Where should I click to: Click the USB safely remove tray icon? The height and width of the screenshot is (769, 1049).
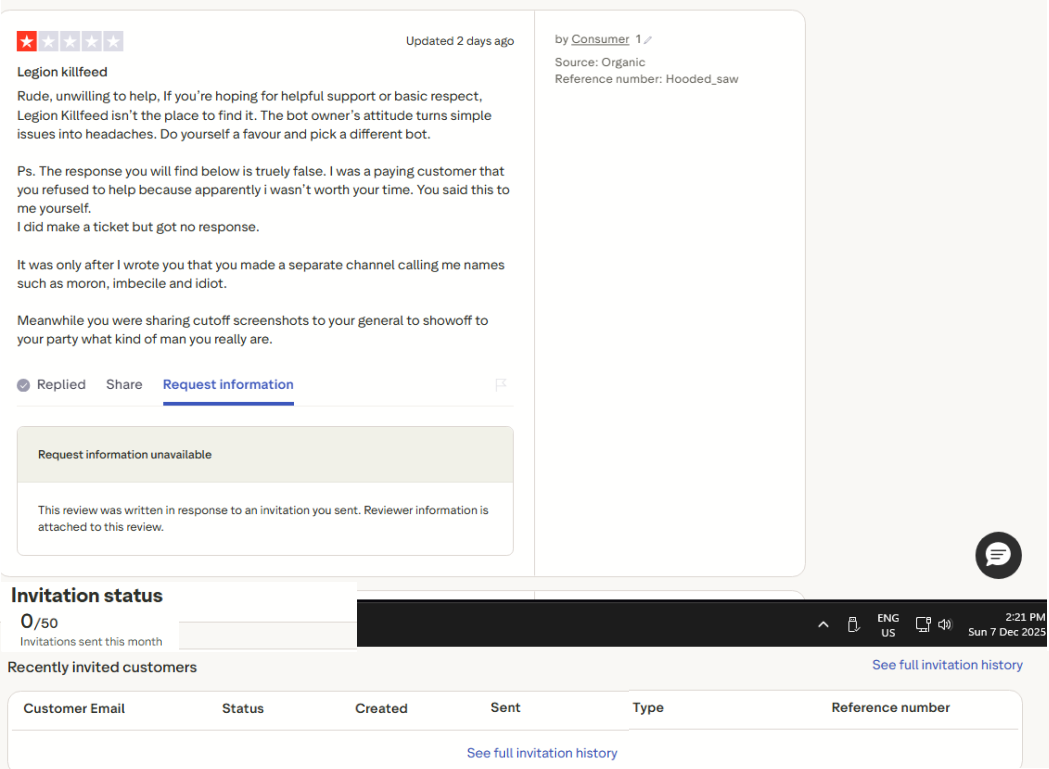tap(852, 624)
